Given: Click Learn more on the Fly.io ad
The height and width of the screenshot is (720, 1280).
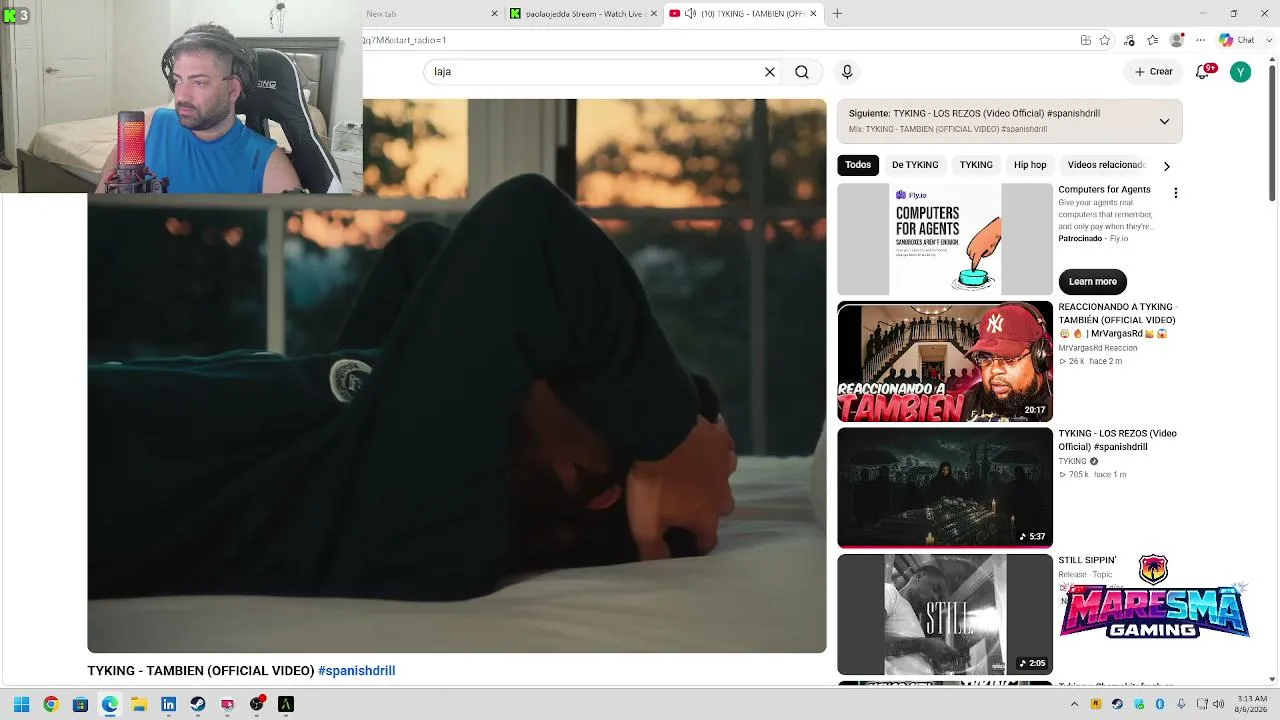Looking at the screenshot, I should (x=1092, y=282).
